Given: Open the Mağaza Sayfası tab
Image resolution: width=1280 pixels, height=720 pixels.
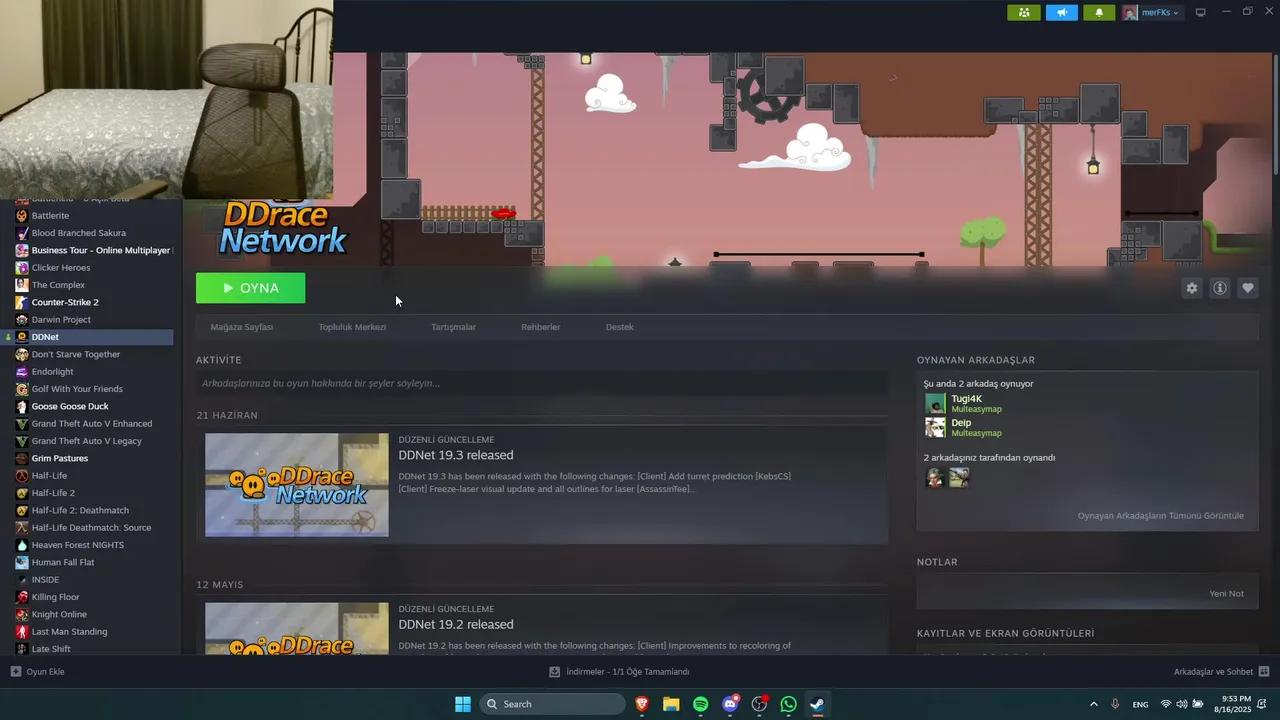Looking at the screenshot, I should (x=242, y=327).
